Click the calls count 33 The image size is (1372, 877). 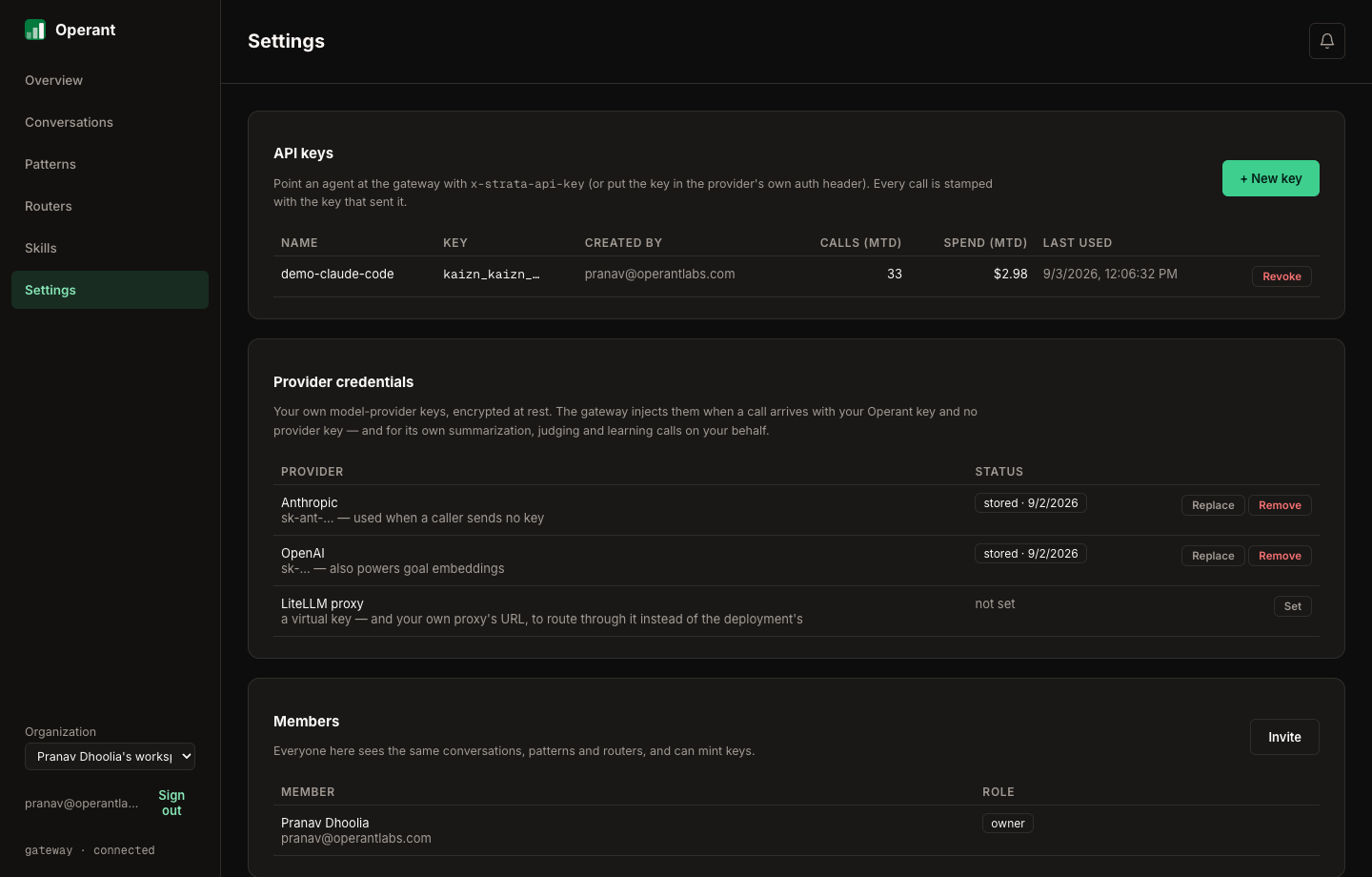(895, 274)
